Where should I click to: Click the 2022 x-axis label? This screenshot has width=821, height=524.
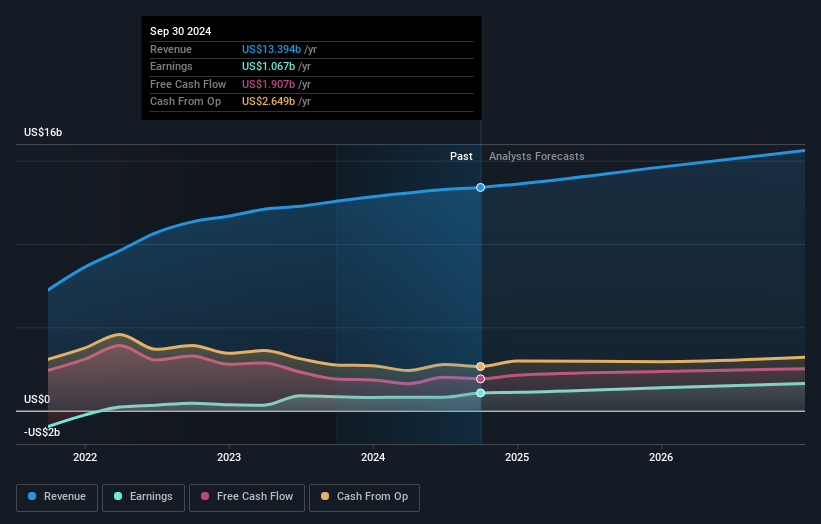point(85,457)
